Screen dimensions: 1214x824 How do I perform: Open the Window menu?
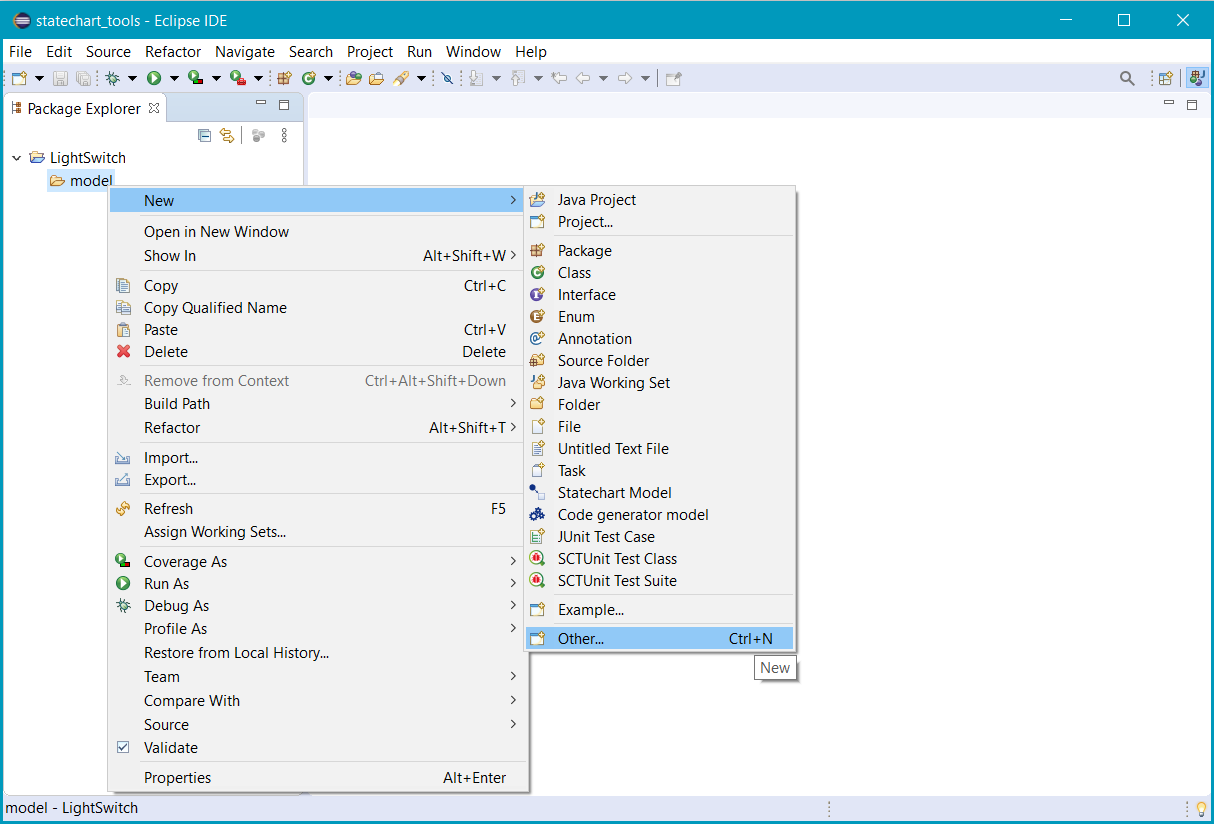[473, 52]
